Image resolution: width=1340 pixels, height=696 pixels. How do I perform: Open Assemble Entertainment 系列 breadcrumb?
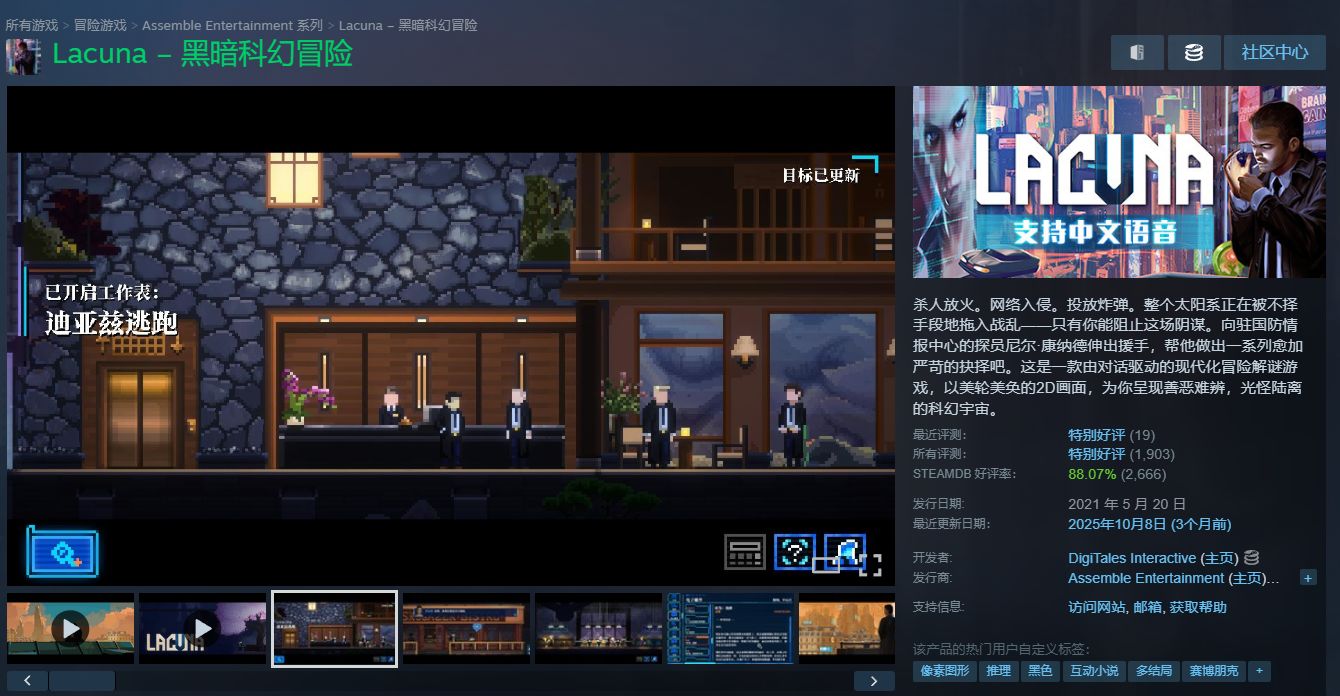coord(232,25)
